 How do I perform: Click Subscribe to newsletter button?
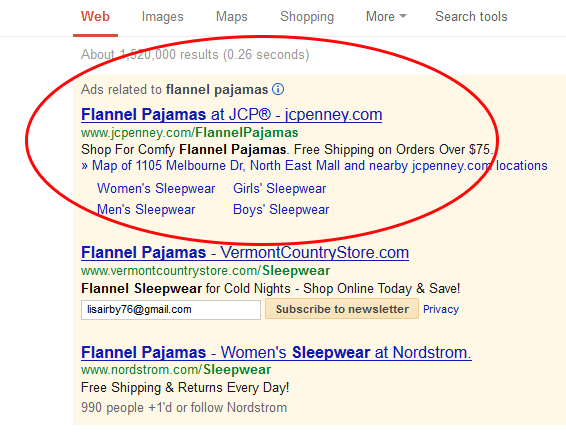342,309
